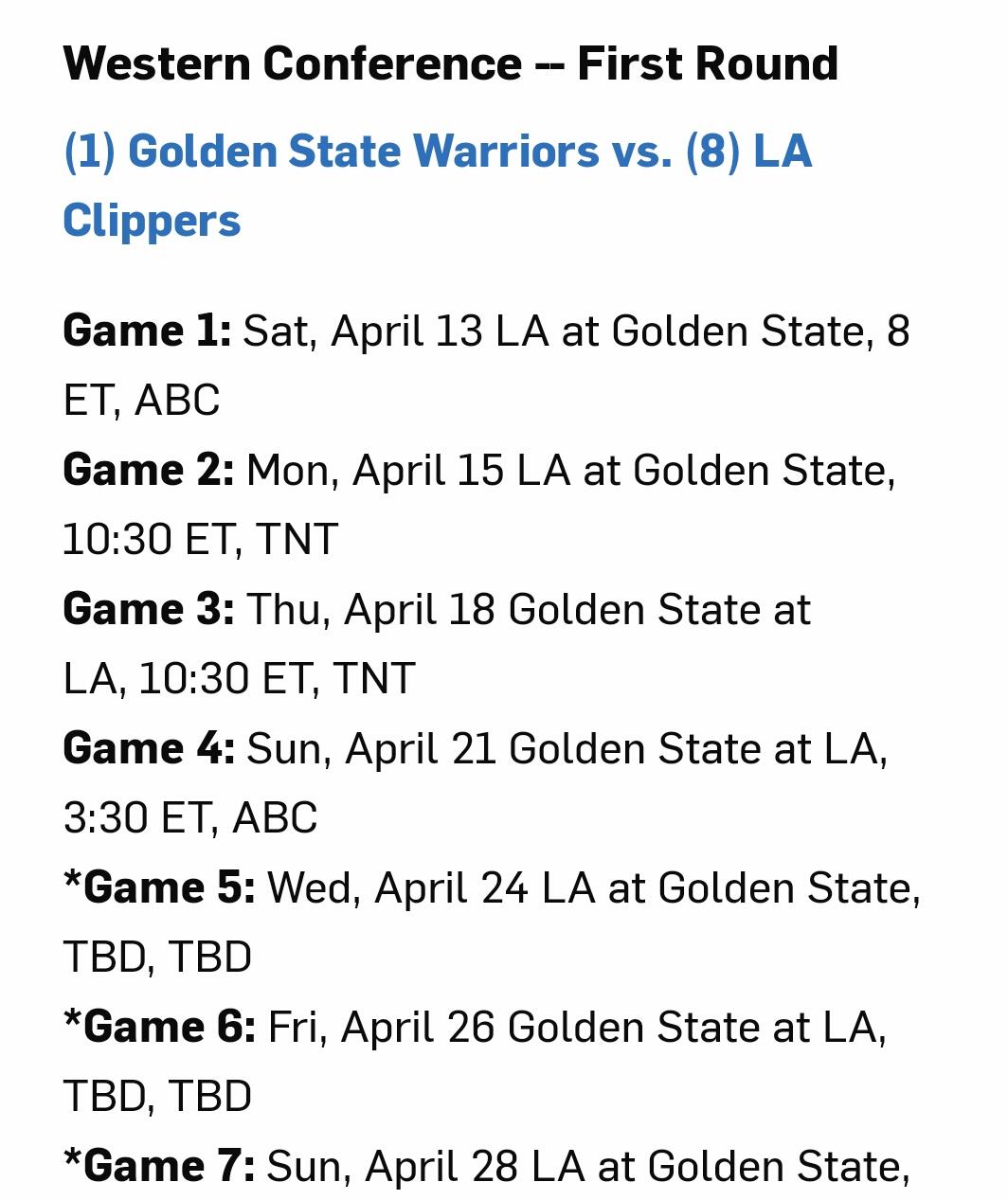Select 10:30 ET, TNT under Game 2
Screen dimensions: 1008x1200
click(200, 540)
